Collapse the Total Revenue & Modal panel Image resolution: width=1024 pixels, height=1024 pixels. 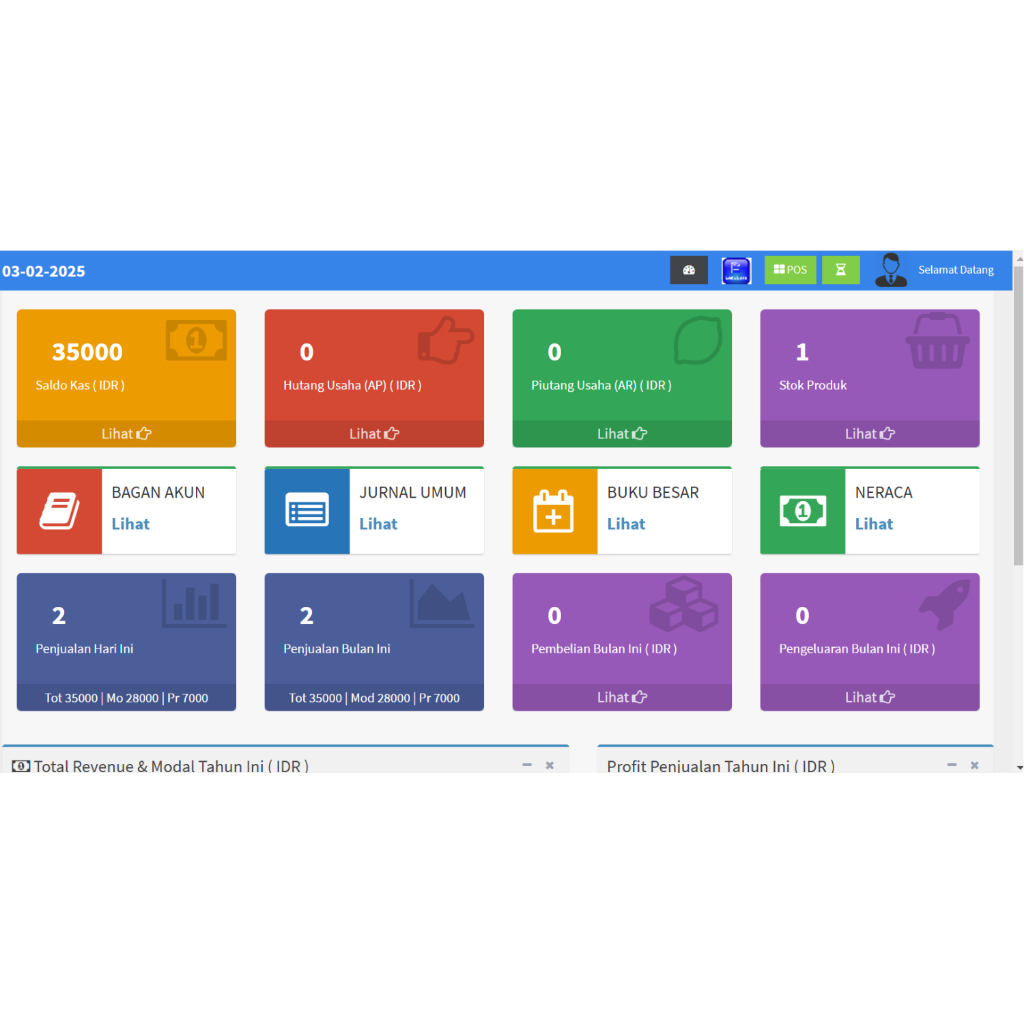(527, 764)
